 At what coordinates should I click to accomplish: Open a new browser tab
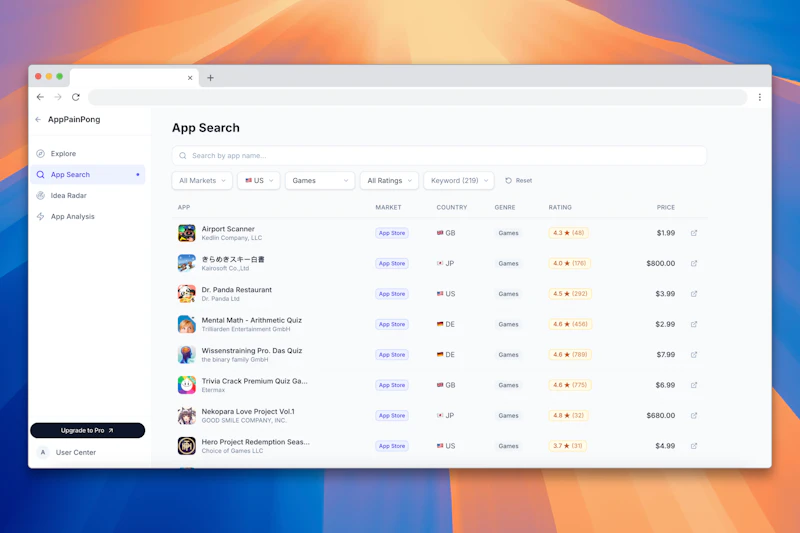(210, 78)
